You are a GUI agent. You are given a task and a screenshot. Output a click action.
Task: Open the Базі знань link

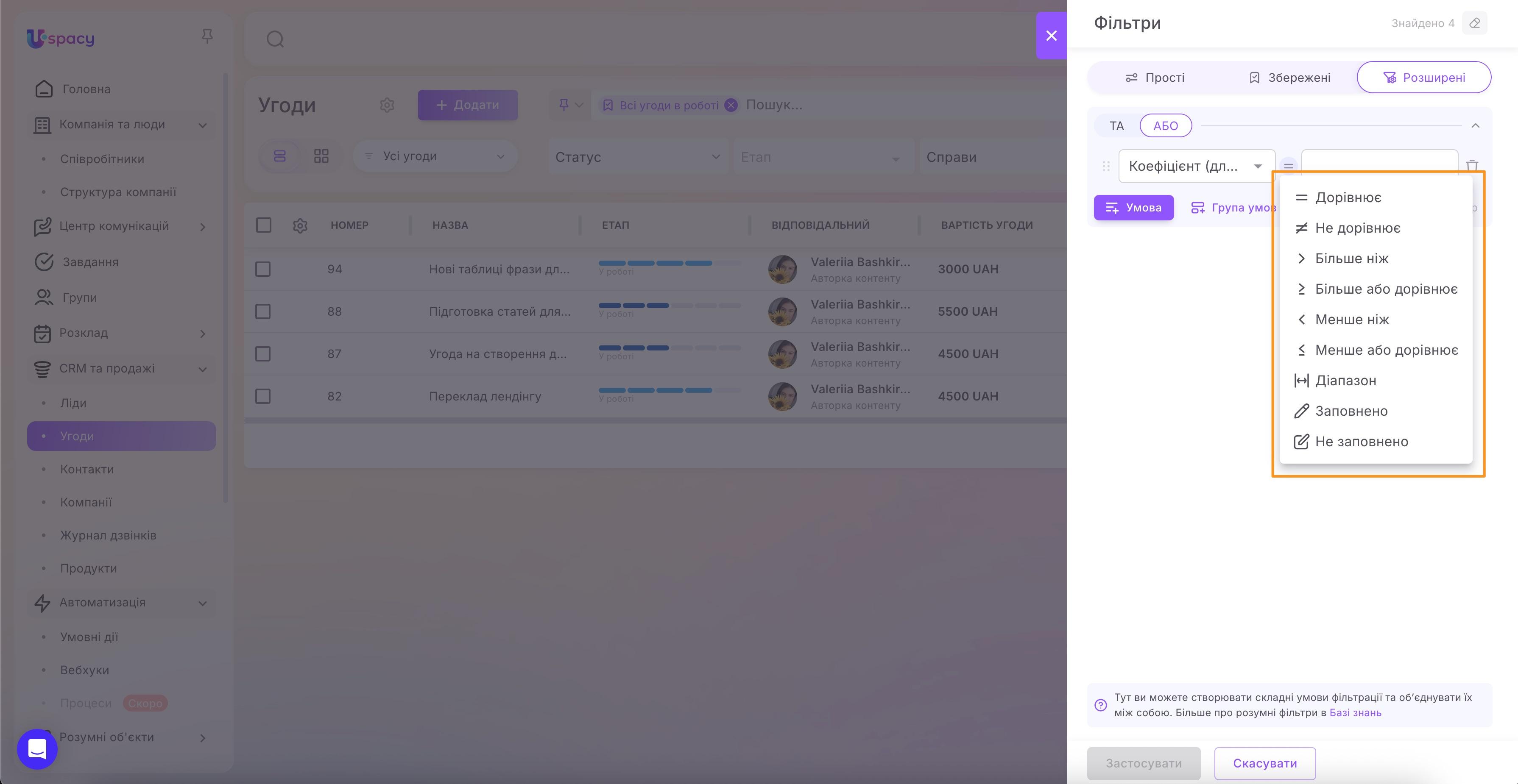[1356, 713]
